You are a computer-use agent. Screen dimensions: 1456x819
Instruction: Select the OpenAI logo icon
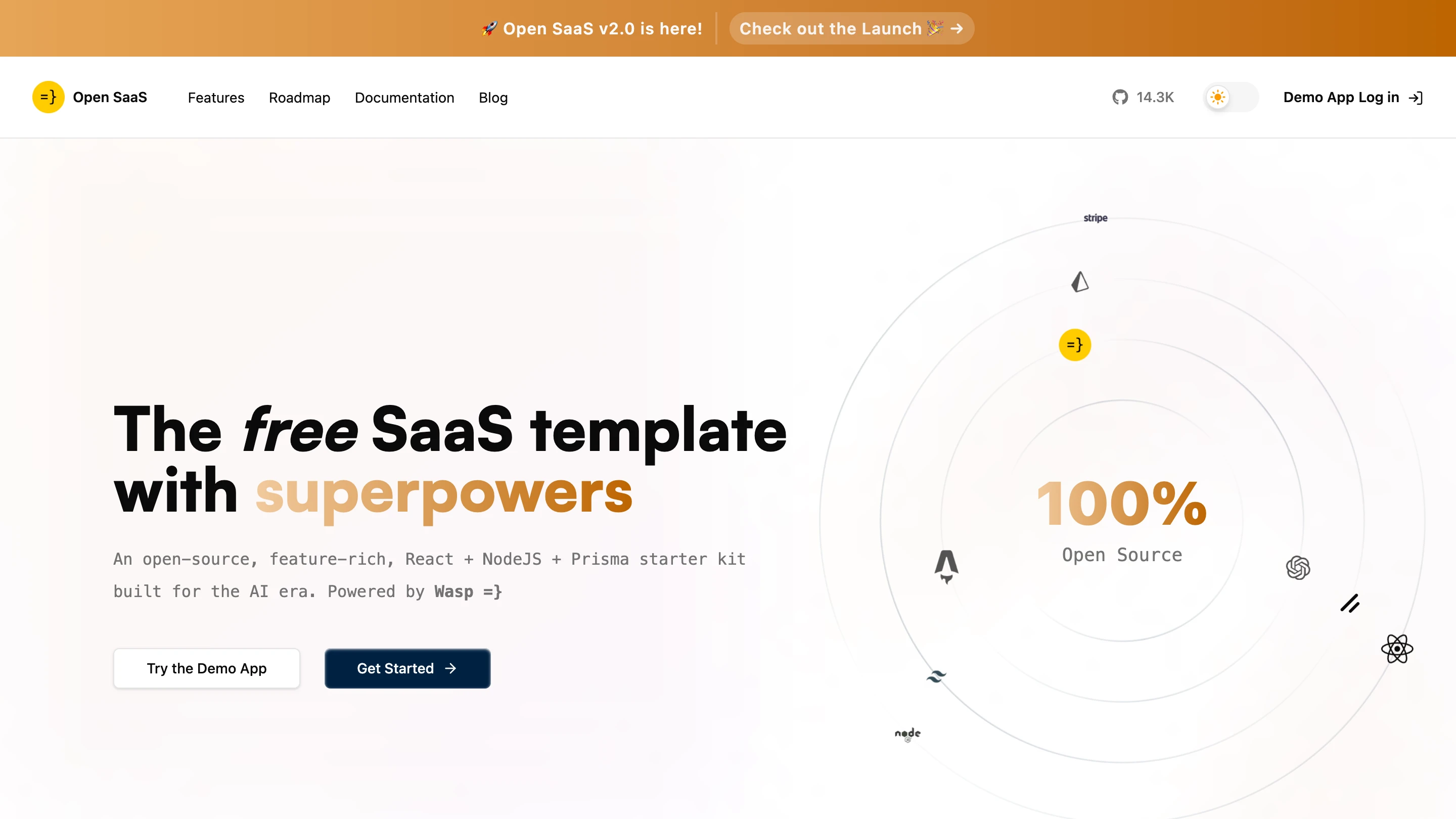pos(1298,567)
